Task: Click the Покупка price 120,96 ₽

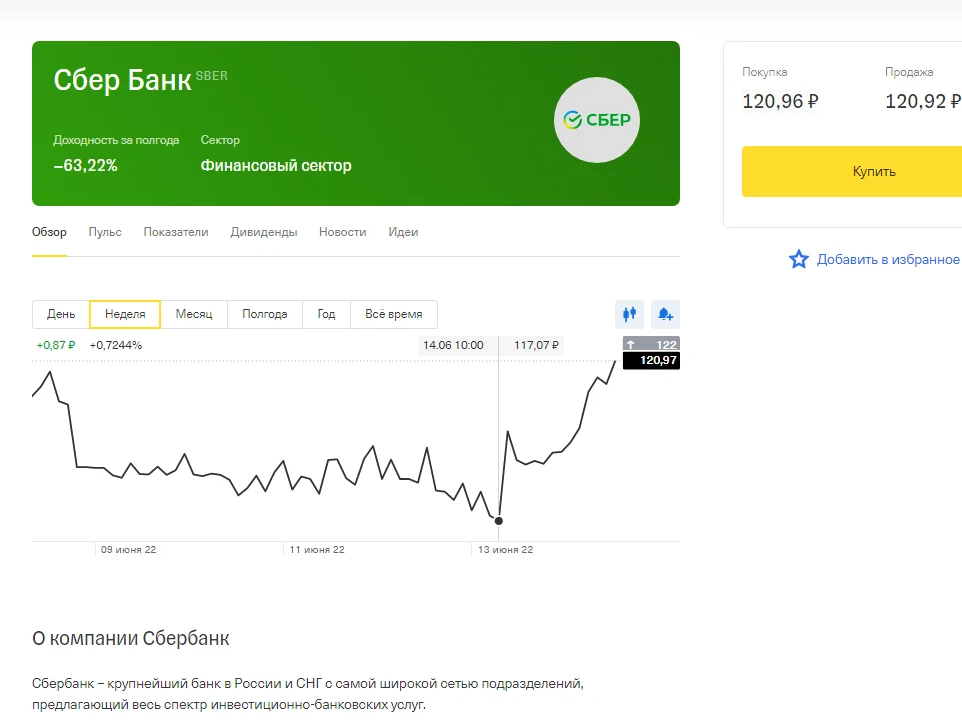Action: tap(780, 101)
